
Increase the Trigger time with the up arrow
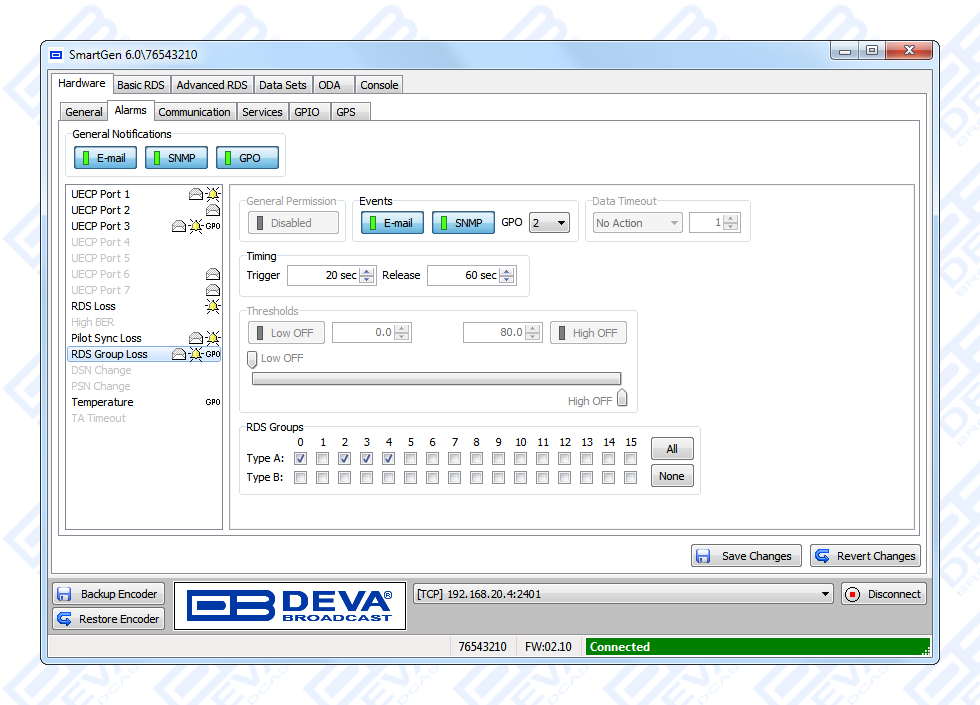point(367,271)
